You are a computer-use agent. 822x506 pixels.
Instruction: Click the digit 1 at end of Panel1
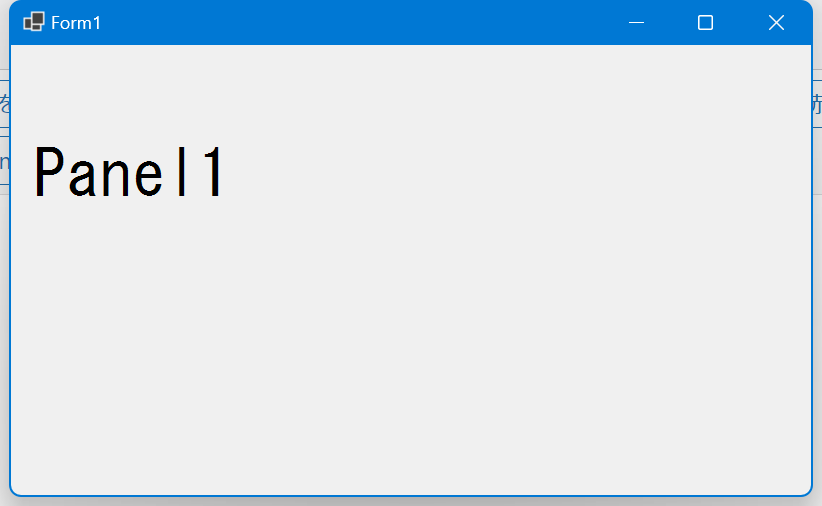point(213,171)
